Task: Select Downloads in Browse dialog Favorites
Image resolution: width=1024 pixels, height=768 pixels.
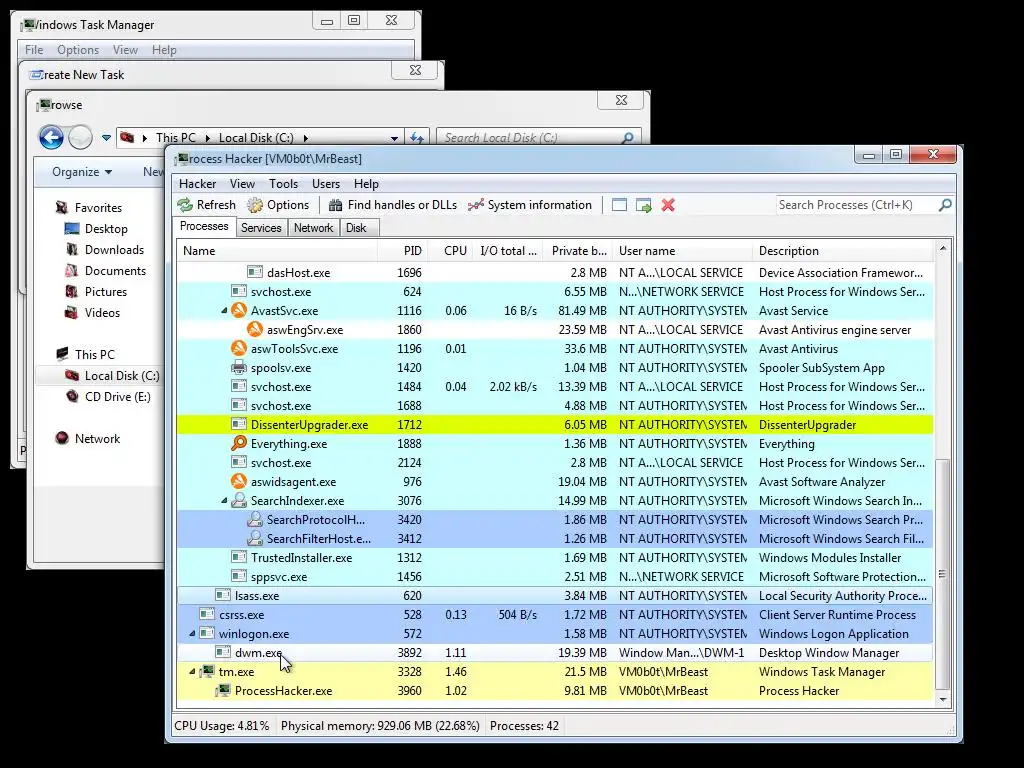Action: [x=104, y=249]
